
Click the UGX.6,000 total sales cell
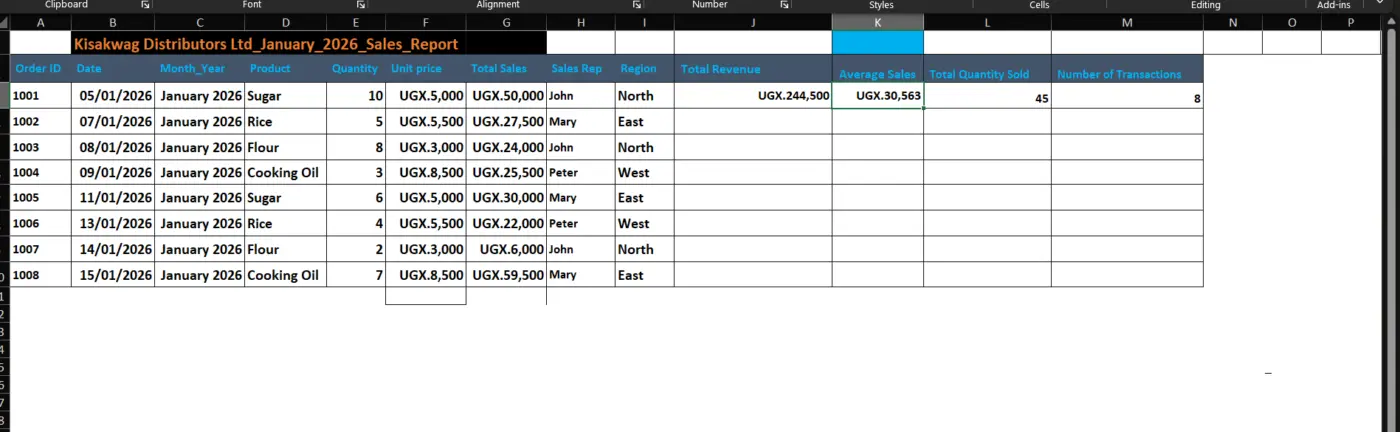pyautogui.click(x=506, y=249)
